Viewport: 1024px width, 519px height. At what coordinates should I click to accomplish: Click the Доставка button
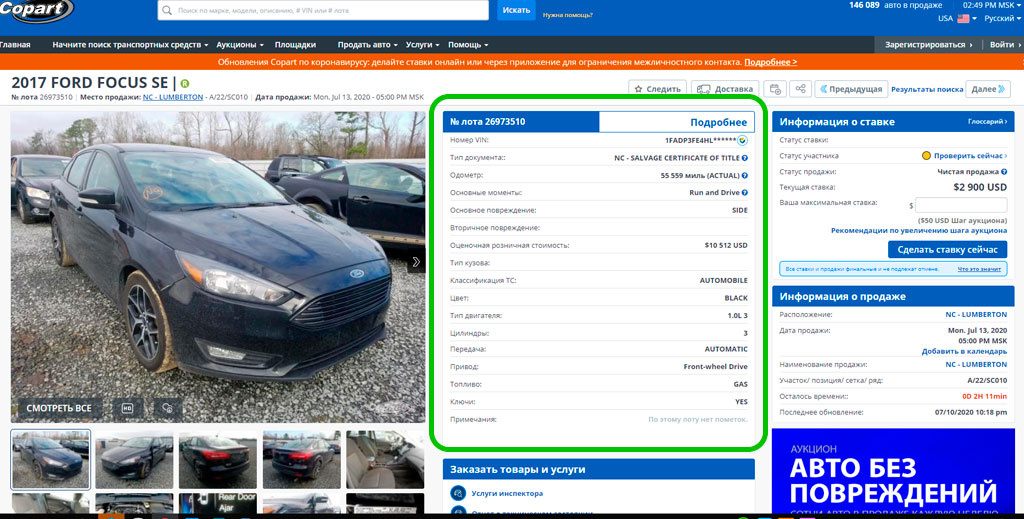point(725,89)
